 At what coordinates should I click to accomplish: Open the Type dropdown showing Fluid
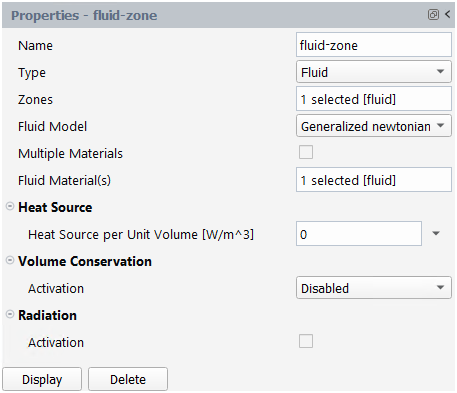point(374,72)
